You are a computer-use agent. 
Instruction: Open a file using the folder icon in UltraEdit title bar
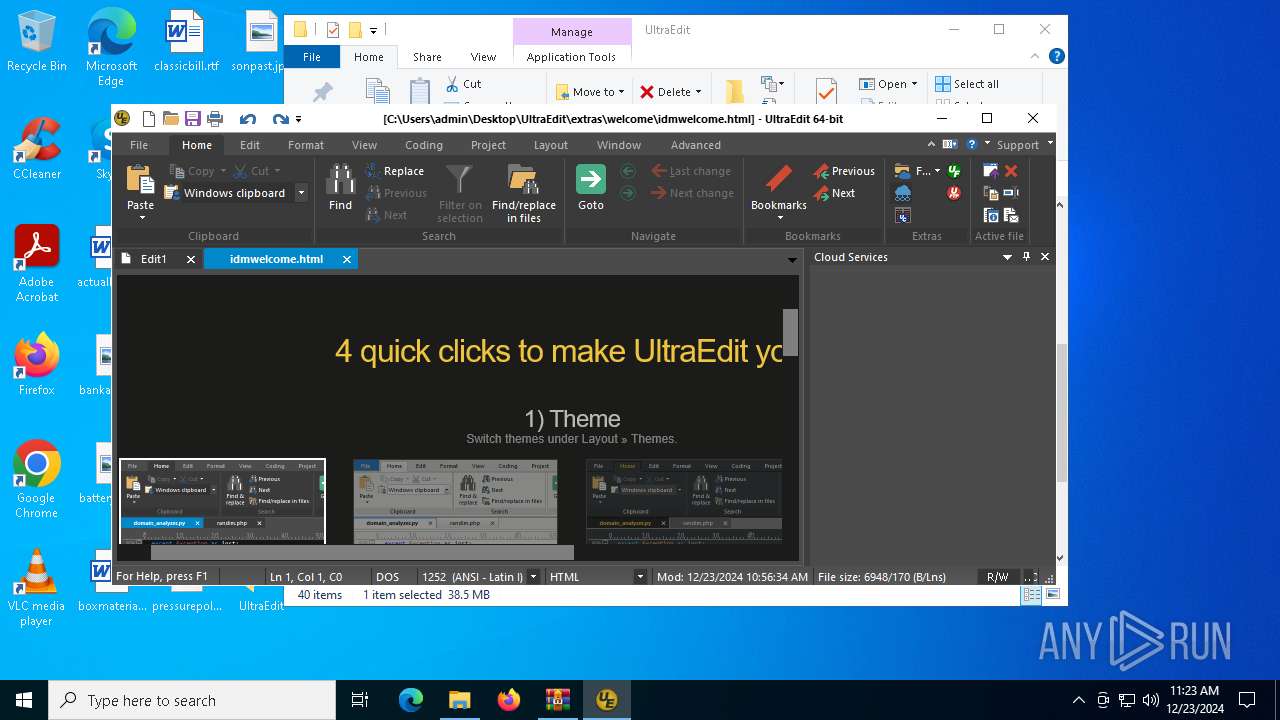click(x=170, y=119)
